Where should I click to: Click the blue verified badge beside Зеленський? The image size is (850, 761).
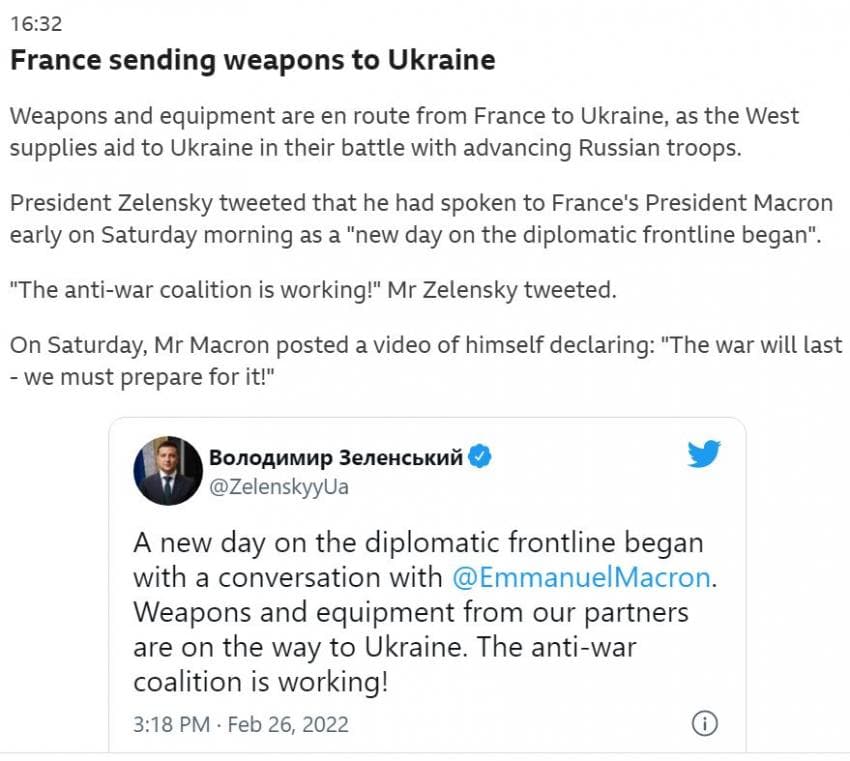pos(480,458)
